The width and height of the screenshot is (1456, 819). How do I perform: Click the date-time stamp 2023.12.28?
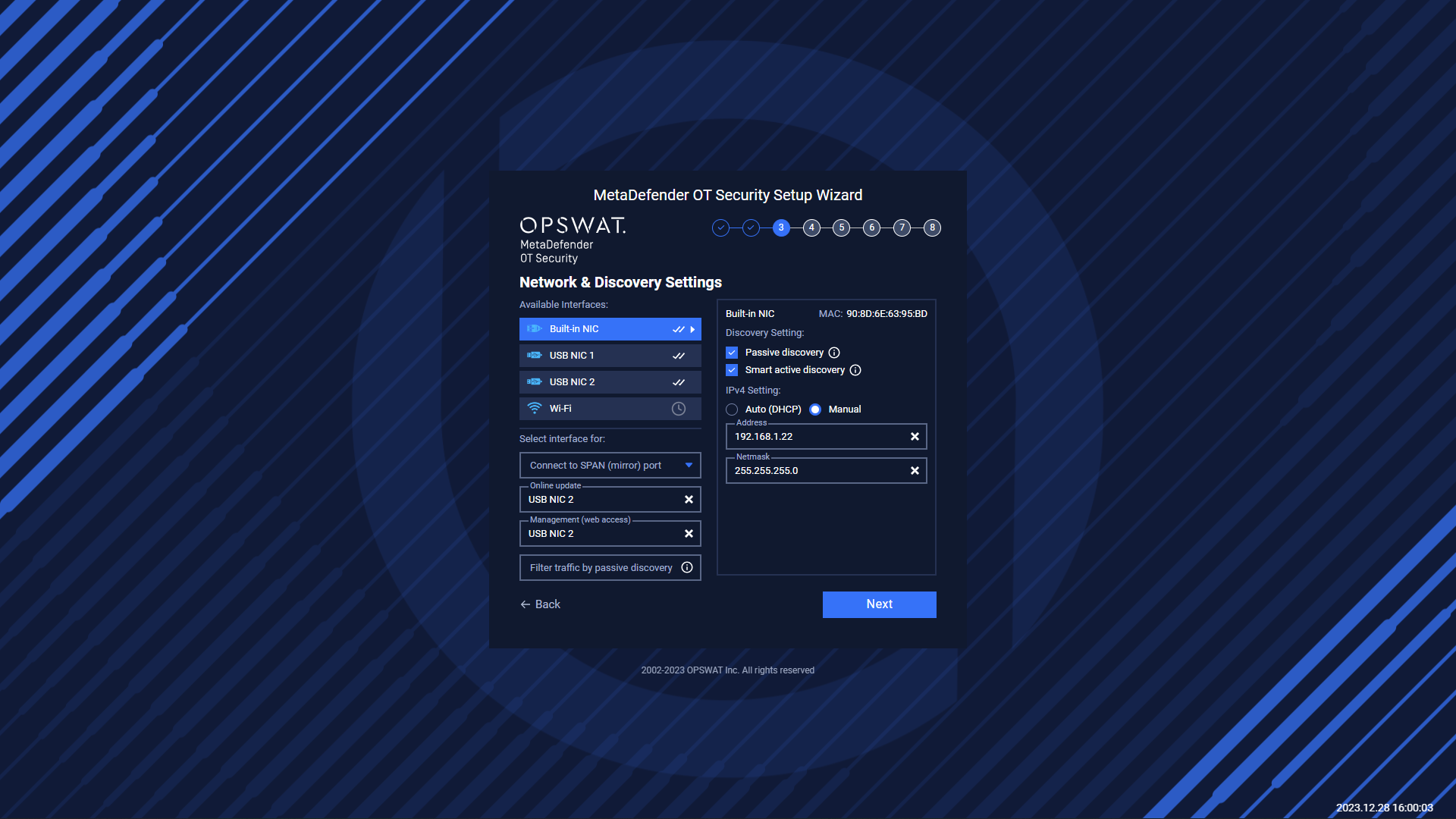[1384, 808]
